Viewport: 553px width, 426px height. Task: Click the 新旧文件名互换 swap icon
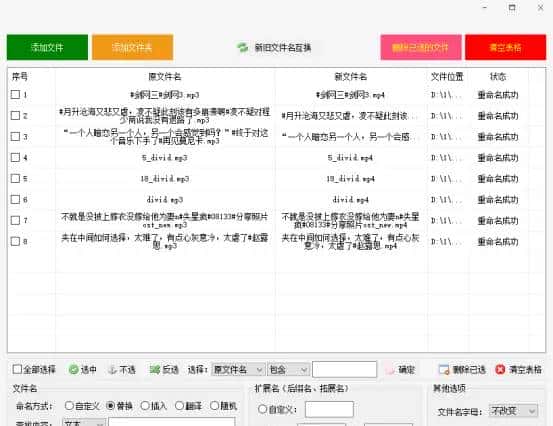(x=242, y=47)
